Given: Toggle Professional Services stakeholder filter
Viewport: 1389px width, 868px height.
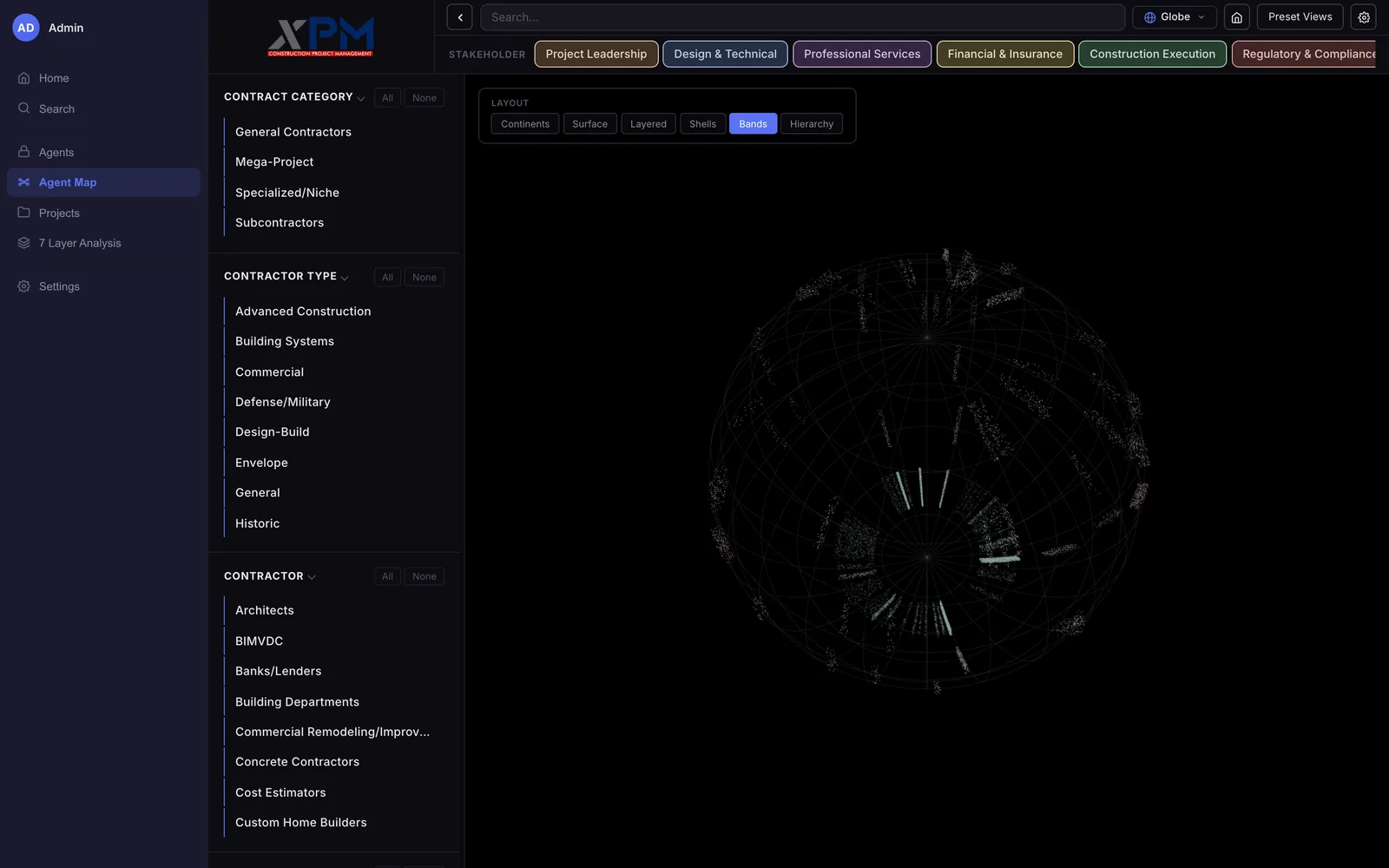Looking at the screenshot, I should [x=861, y=54].
